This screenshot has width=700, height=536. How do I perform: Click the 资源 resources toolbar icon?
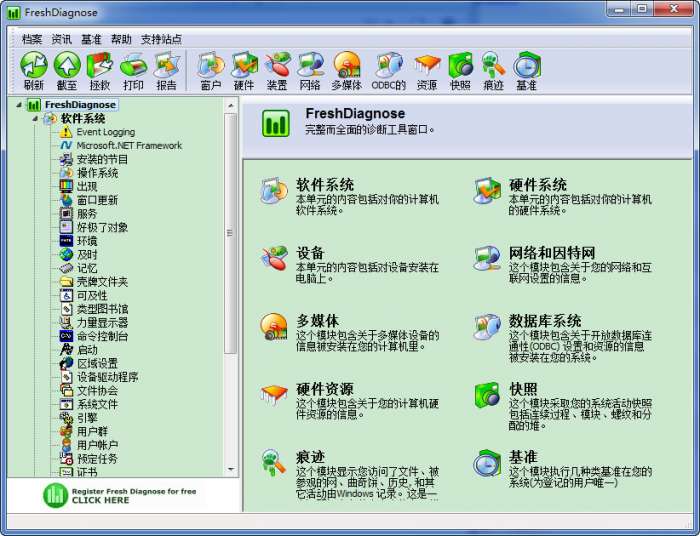pos(427,71)
